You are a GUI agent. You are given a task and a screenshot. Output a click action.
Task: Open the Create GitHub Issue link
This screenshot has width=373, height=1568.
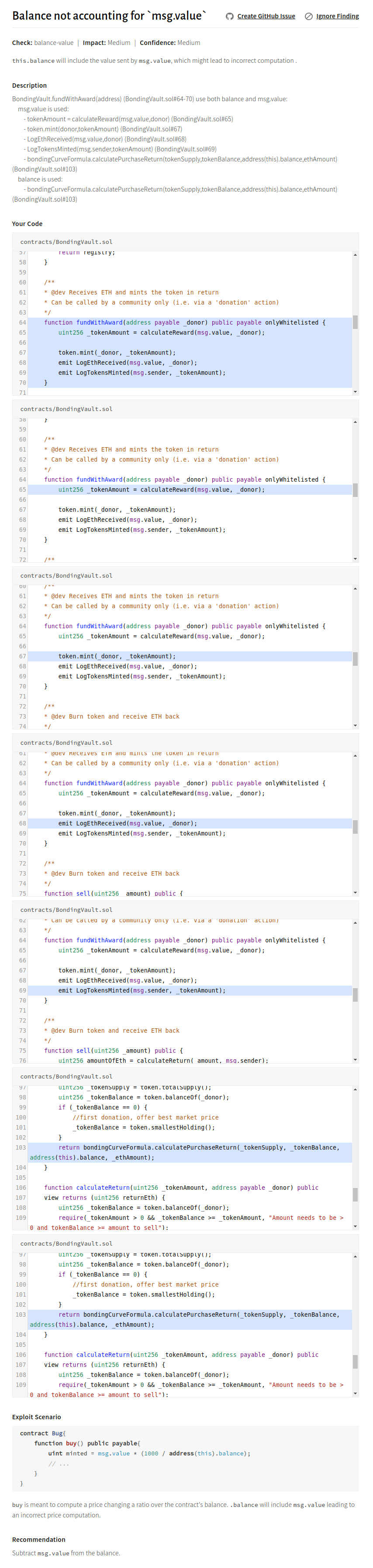pyautogui.click(x=266, y=17)
